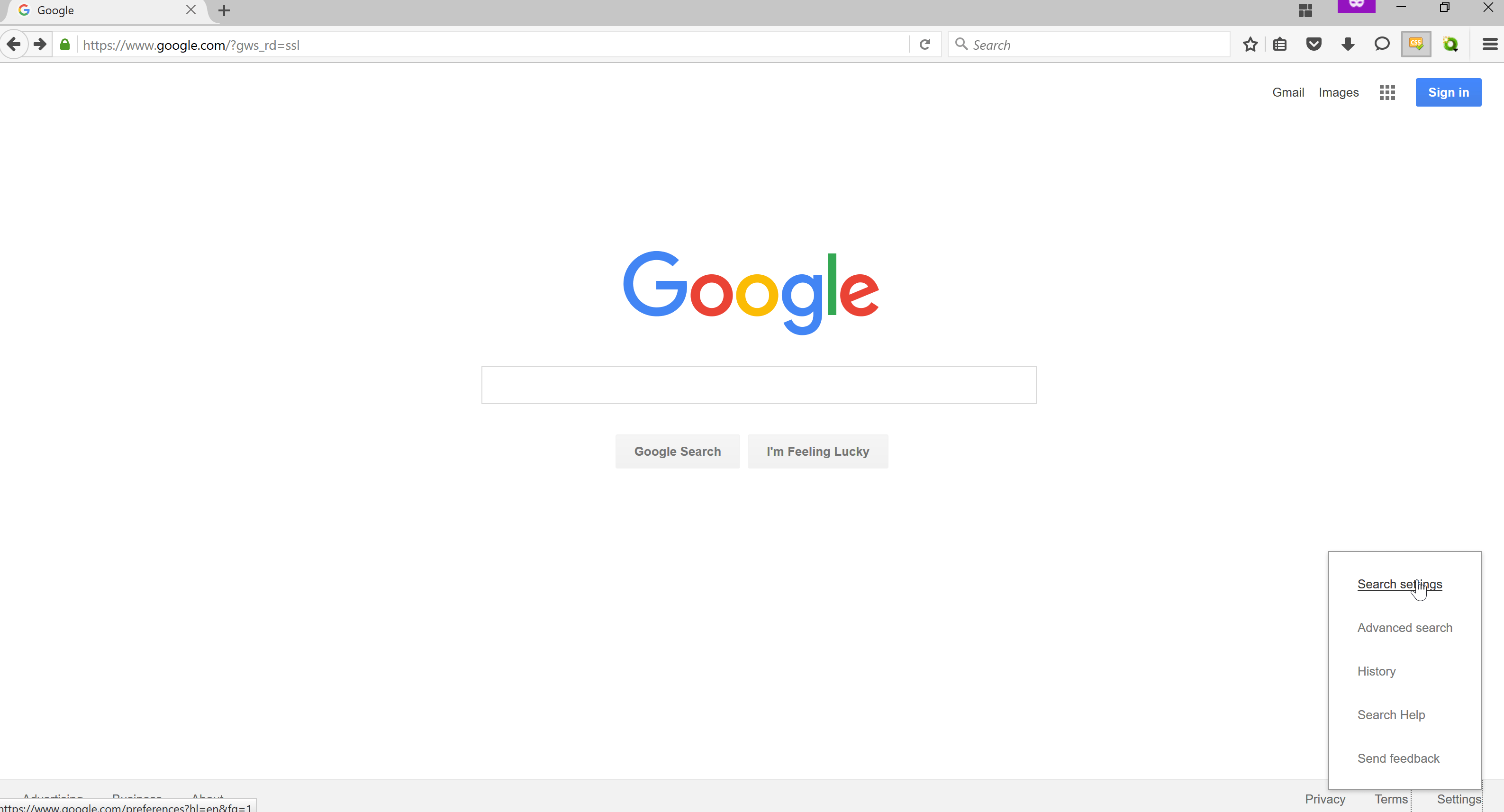Click the reload page icon
The height and width of the screenshot is (812, 1504).
point(925,44)
